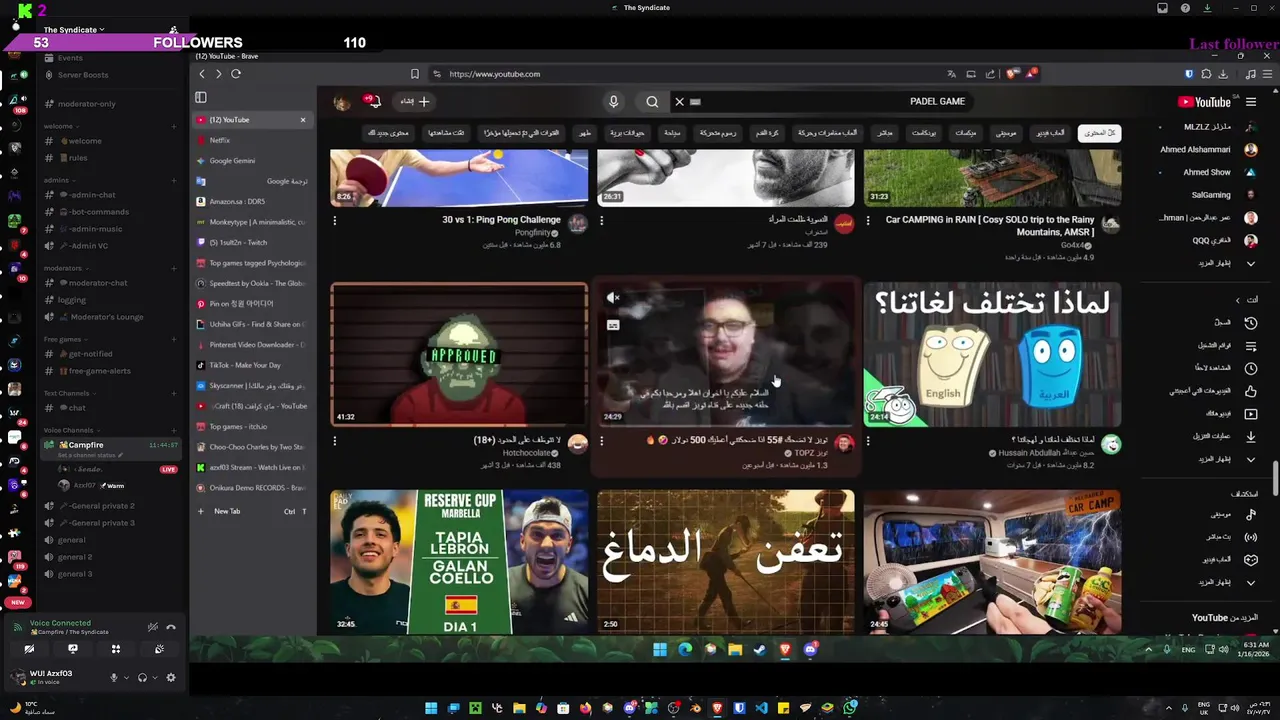The height and width of the screenshot is (720, 1280).
Task: Open the Ahmed Alshammari subscription
Action: tap(1208, 150)
